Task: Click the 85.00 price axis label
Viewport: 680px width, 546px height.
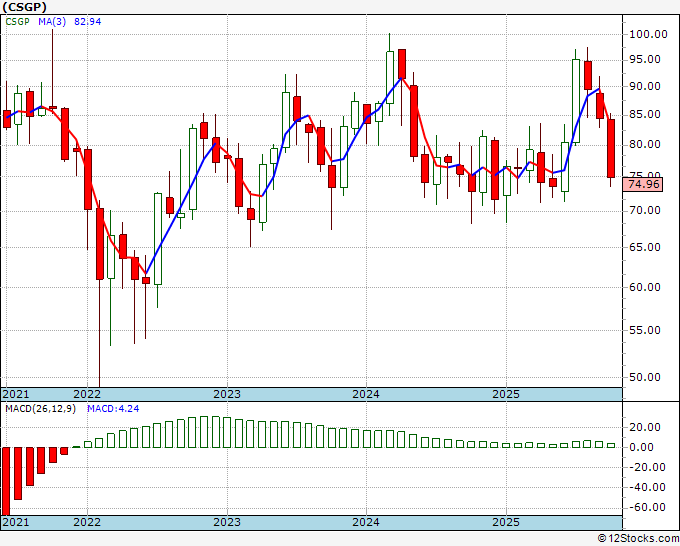Action: pyautogui.click(x=645, y=114)
